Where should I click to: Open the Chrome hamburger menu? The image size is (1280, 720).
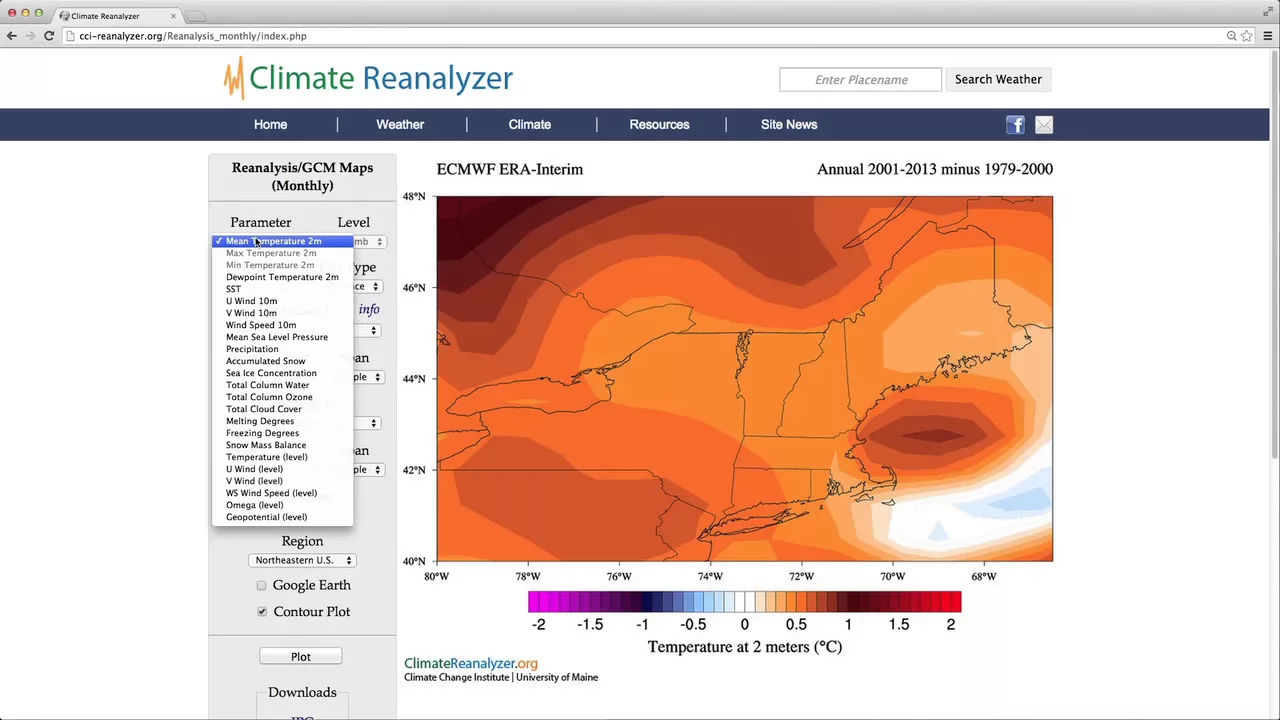(x=1267, y=36)
